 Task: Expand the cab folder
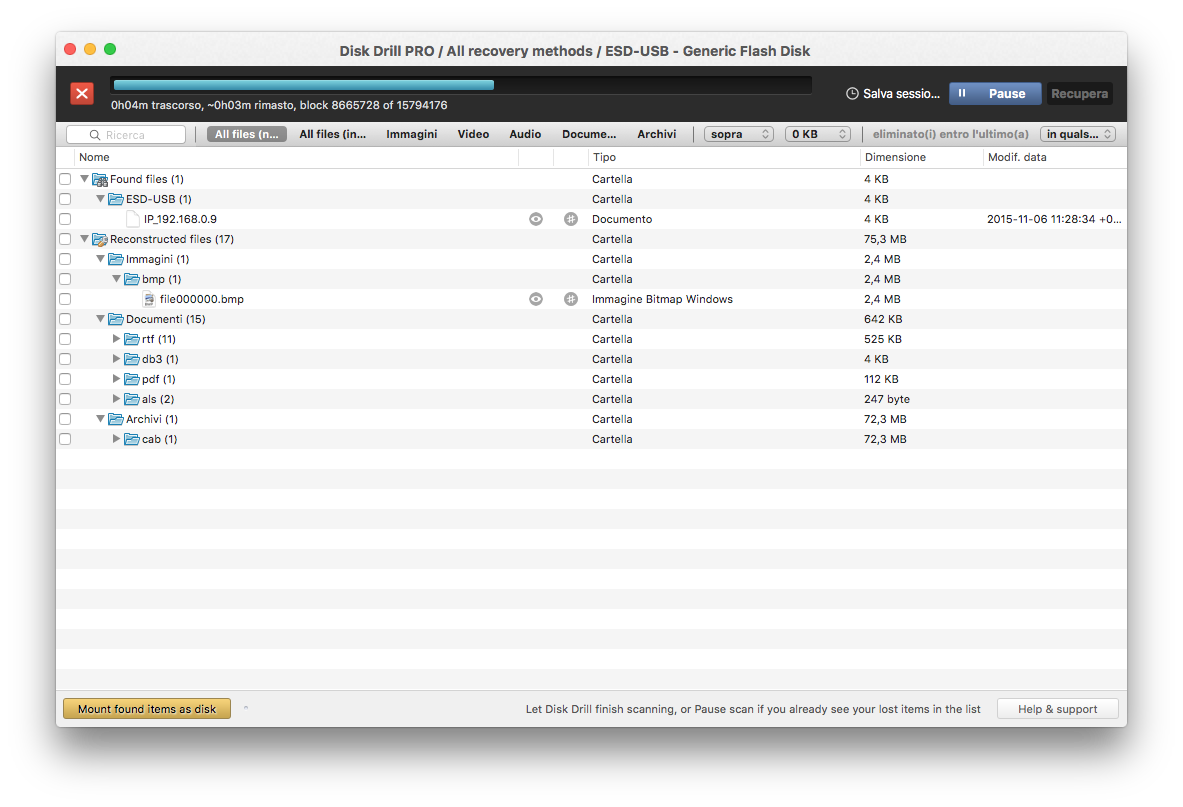(x=116, y=439)
